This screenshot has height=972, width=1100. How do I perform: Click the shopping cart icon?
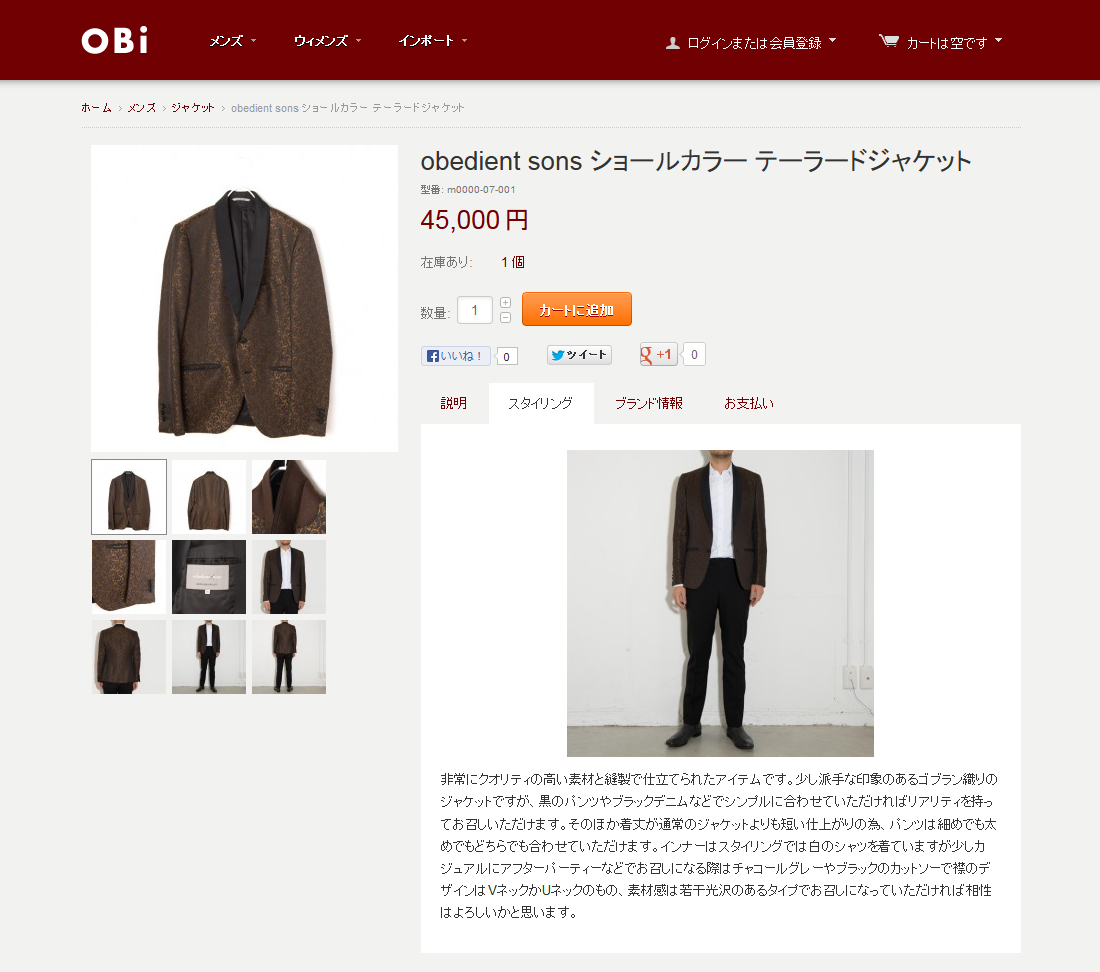[888, 41]
